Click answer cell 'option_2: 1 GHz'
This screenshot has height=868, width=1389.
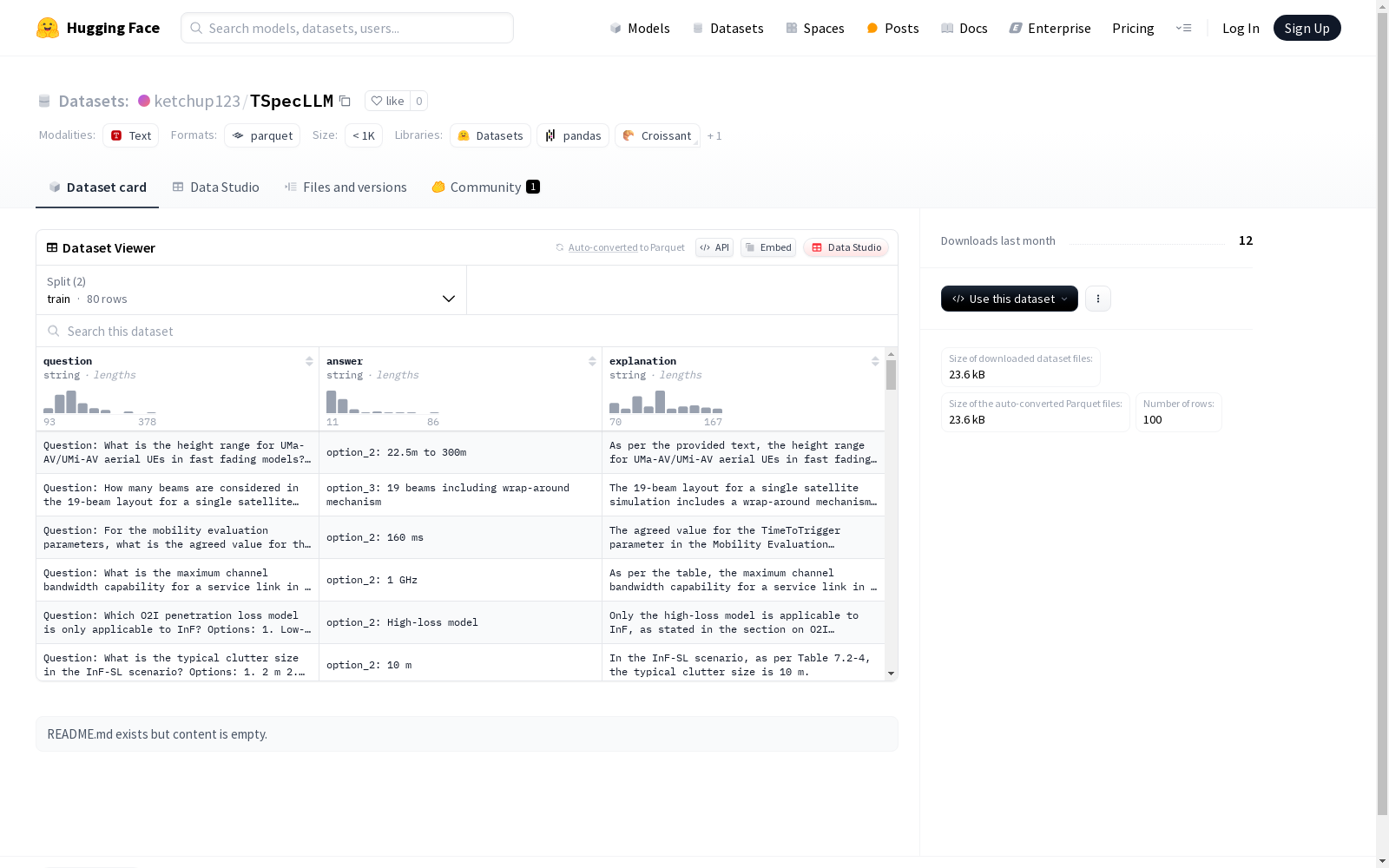pos(460,580)
